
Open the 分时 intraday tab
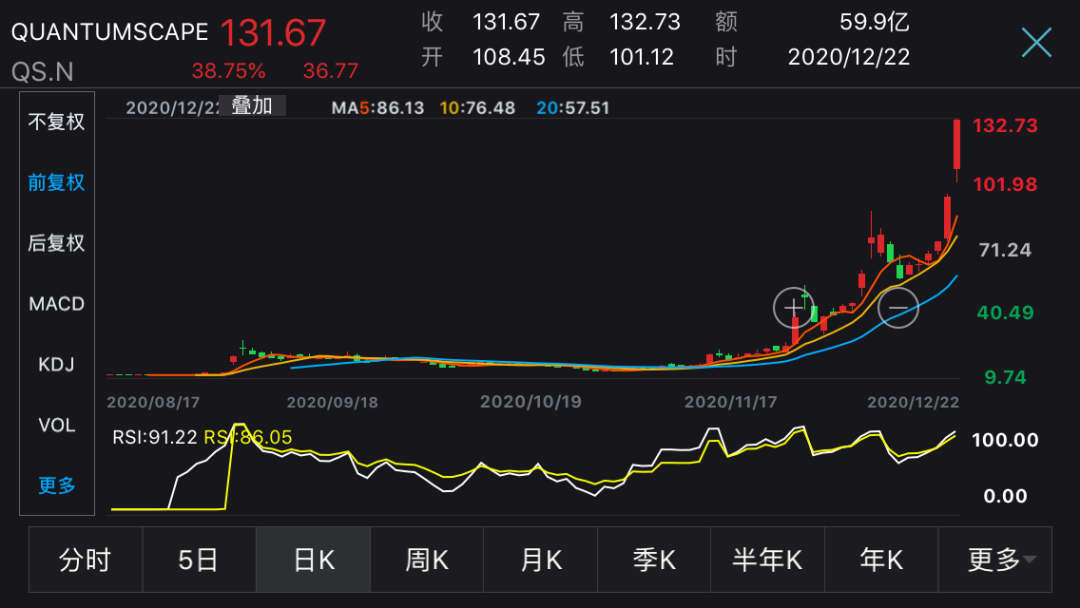(x=85, y=560)
